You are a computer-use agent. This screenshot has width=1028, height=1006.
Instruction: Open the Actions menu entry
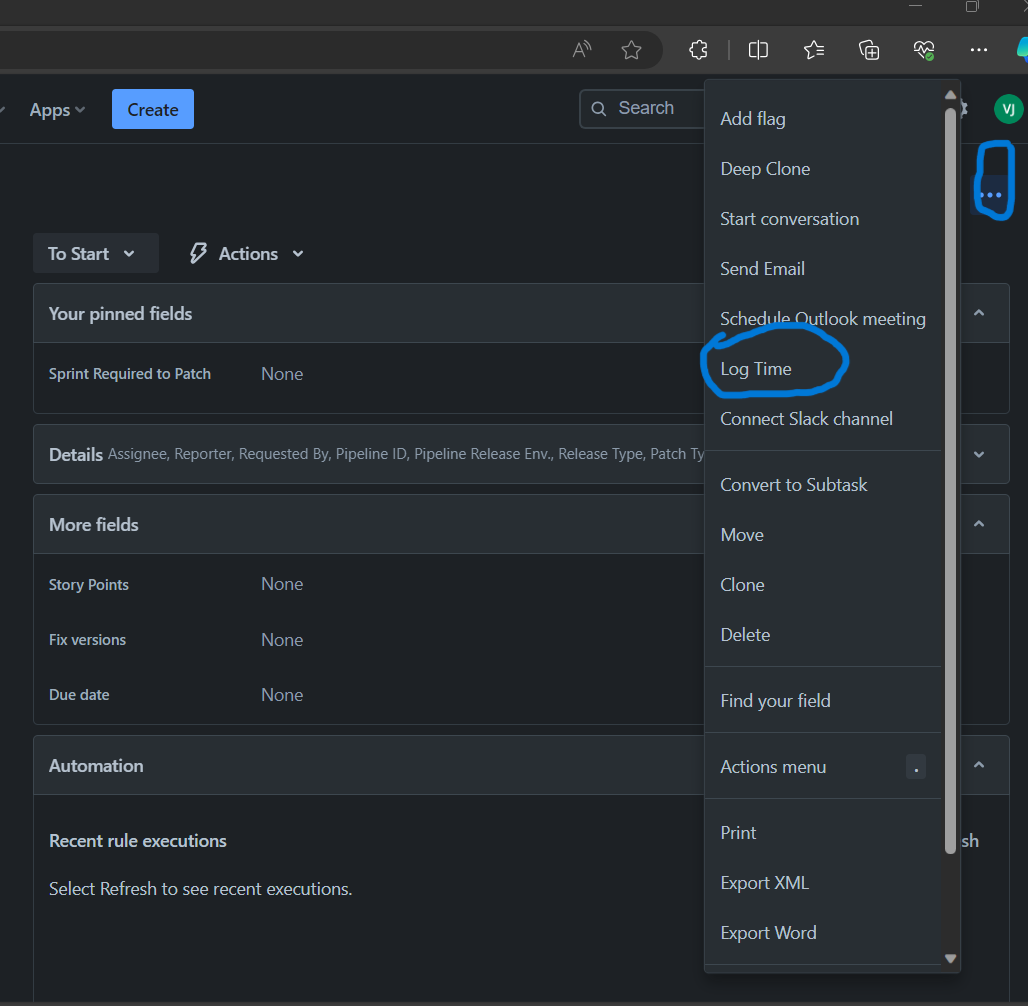(823, 767)
